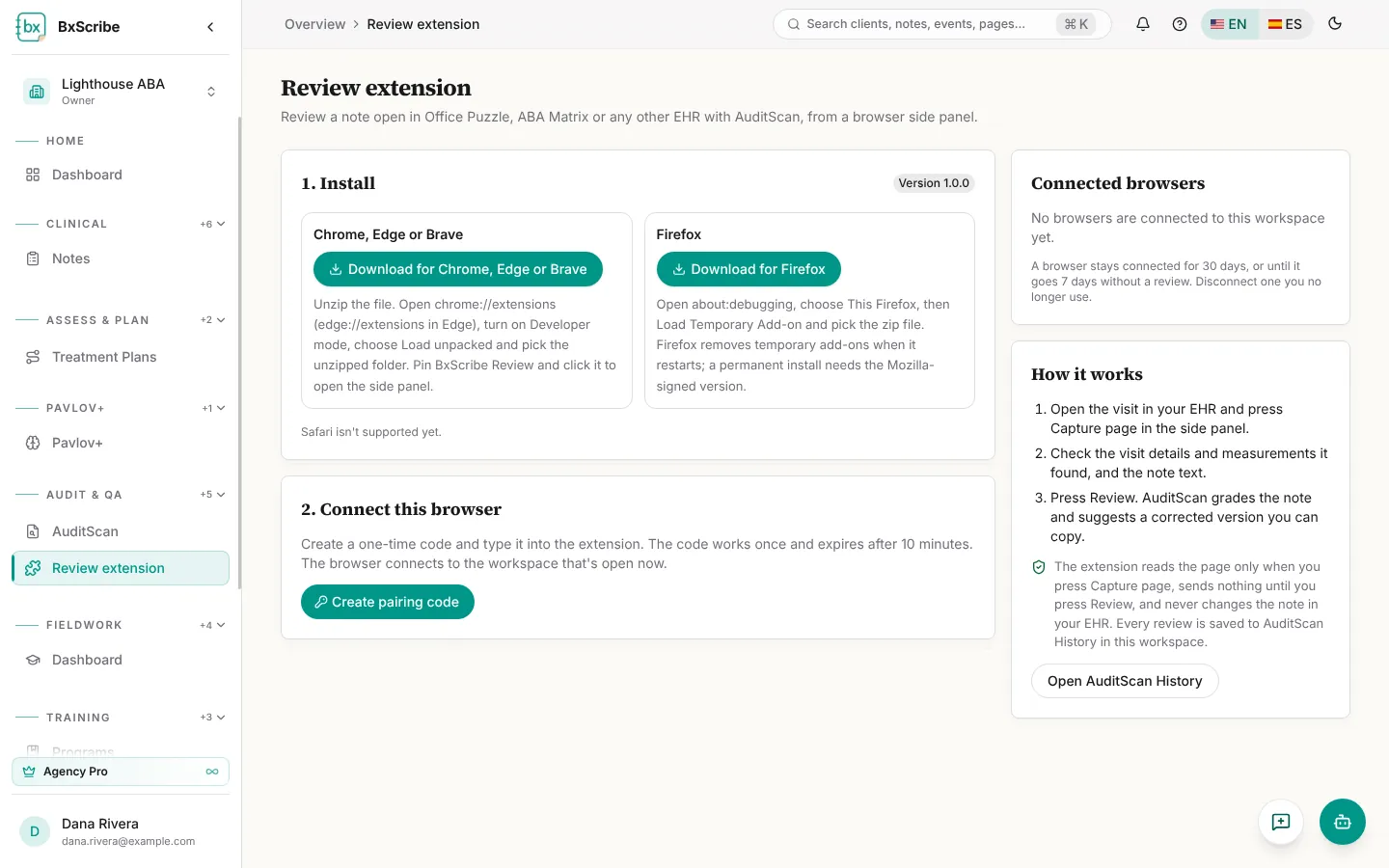Open the Agency Pro plan badge
This screenshot has width=1389, height=868.
click(121, 772)
